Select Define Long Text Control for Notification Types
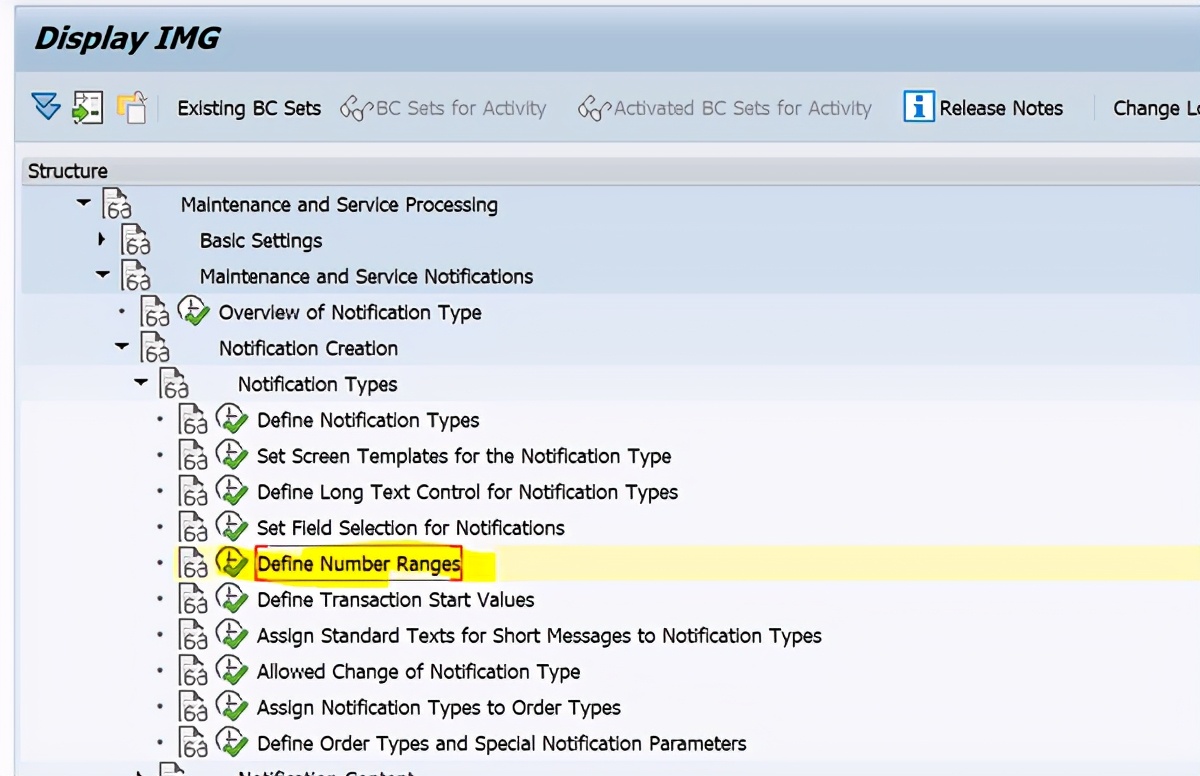The height and width of the screenshot is (776, 1200). click(x=467, y=493)
